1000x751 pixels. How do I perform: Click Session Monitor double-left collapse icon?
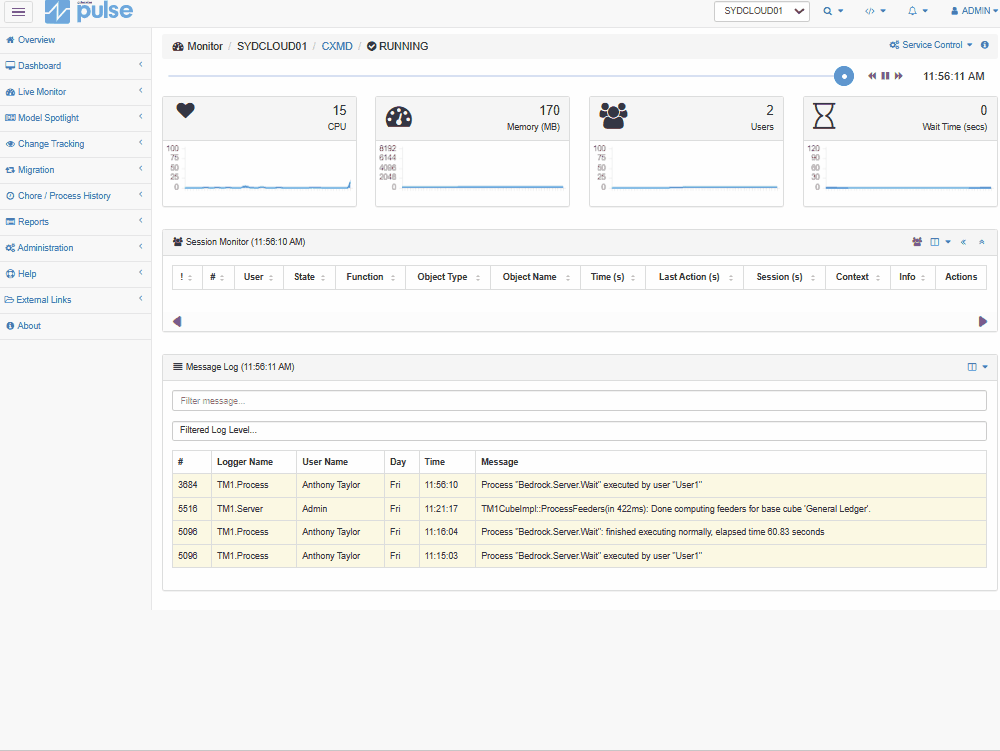[964, 242]
